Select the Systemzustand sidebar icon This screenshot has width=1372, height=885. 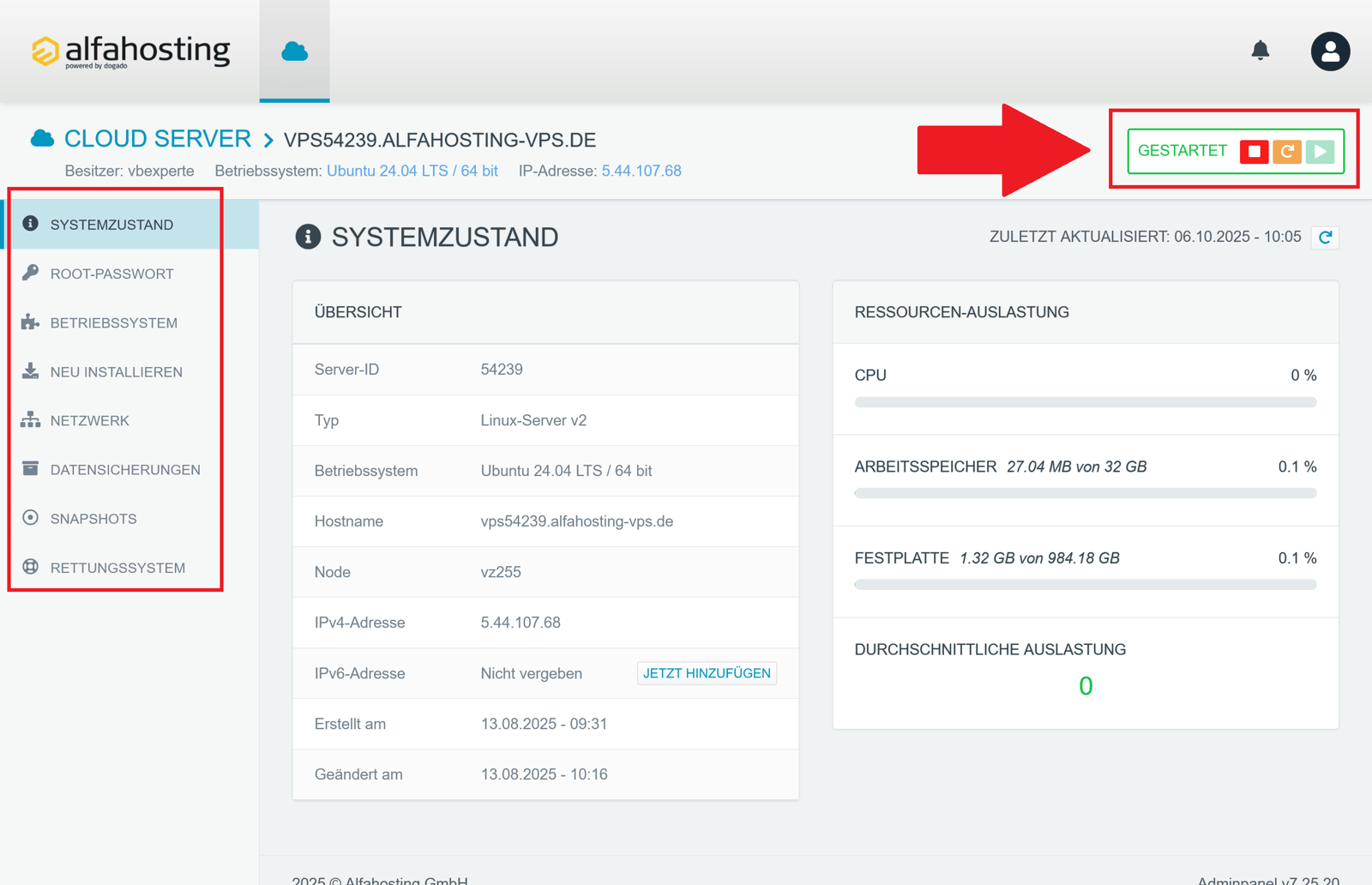(x=31, y=224)
